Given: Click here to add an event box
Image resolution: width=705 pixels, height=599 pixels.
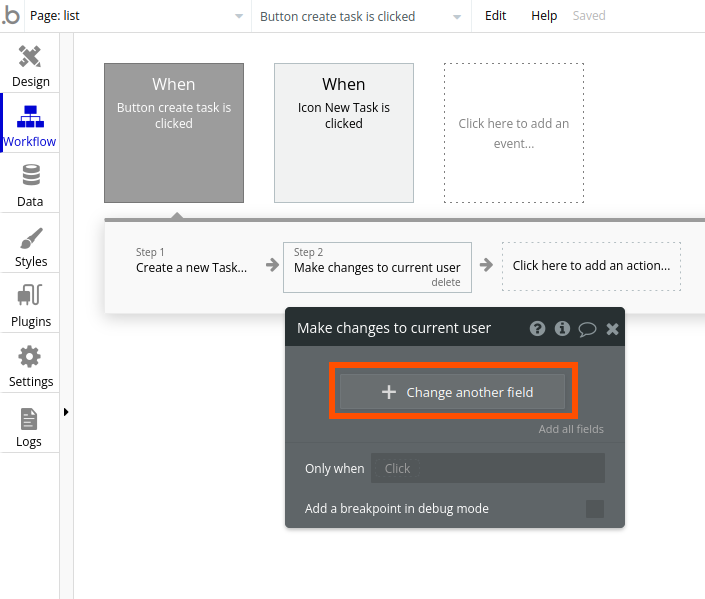Looking at the screenshot, I should tap(514, 133).
